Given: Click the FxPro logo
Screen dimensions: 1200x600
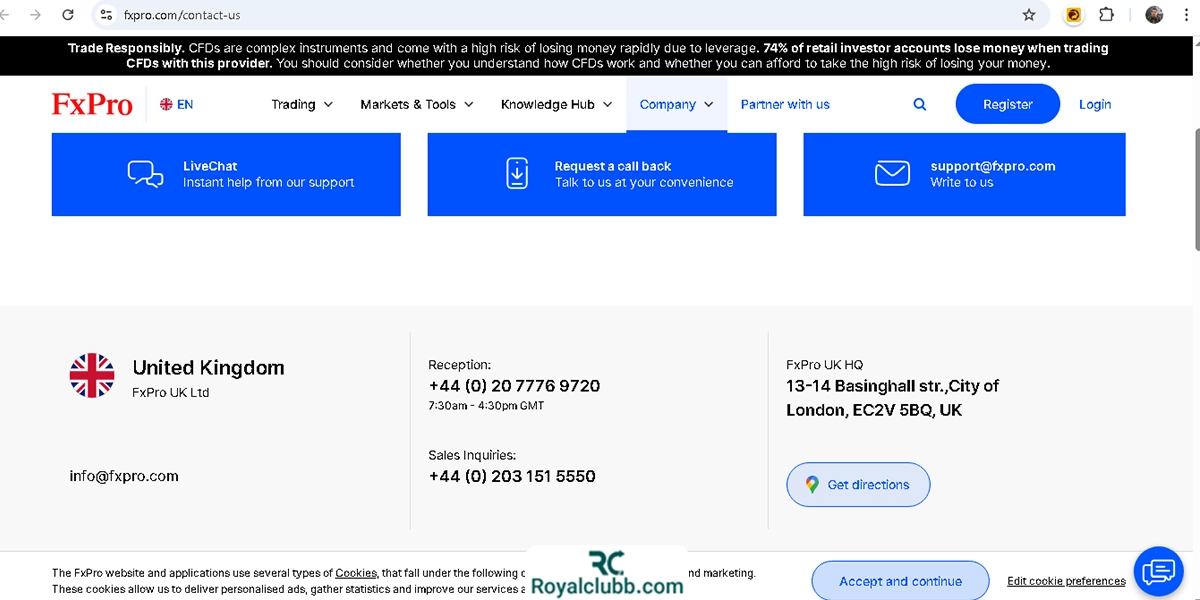Looking at the screenshot, I should pos(92,104).
